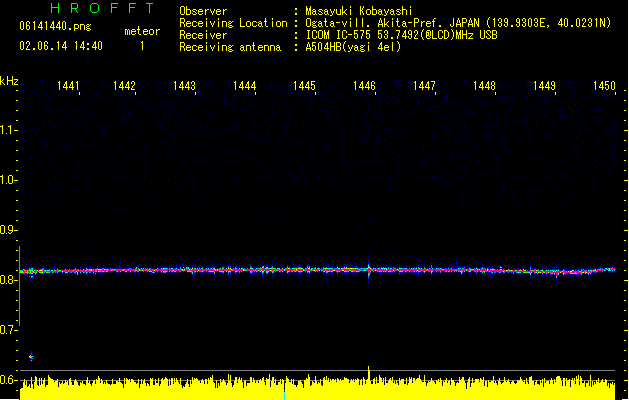Click the 0.7 kHz axis label
The image size is (629, 400).
(10, 330)
